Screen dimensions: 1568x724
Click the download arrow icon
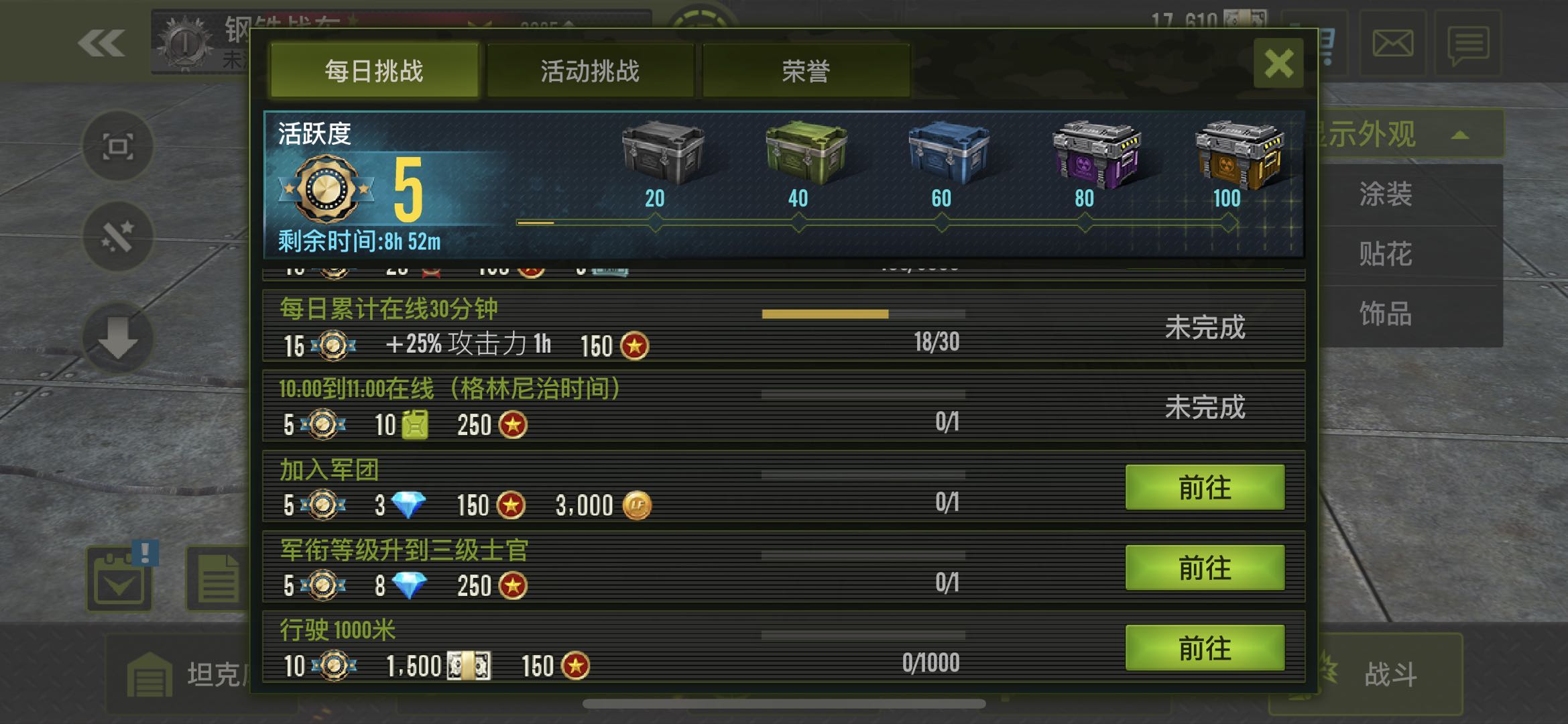click(x=118, y=338)
